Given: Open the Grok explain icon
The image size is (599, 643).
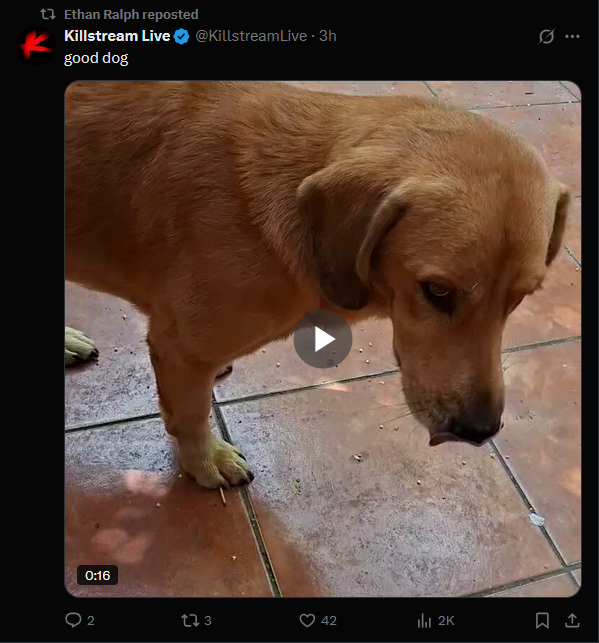Looking at the screenshot, I should (547, 36).
